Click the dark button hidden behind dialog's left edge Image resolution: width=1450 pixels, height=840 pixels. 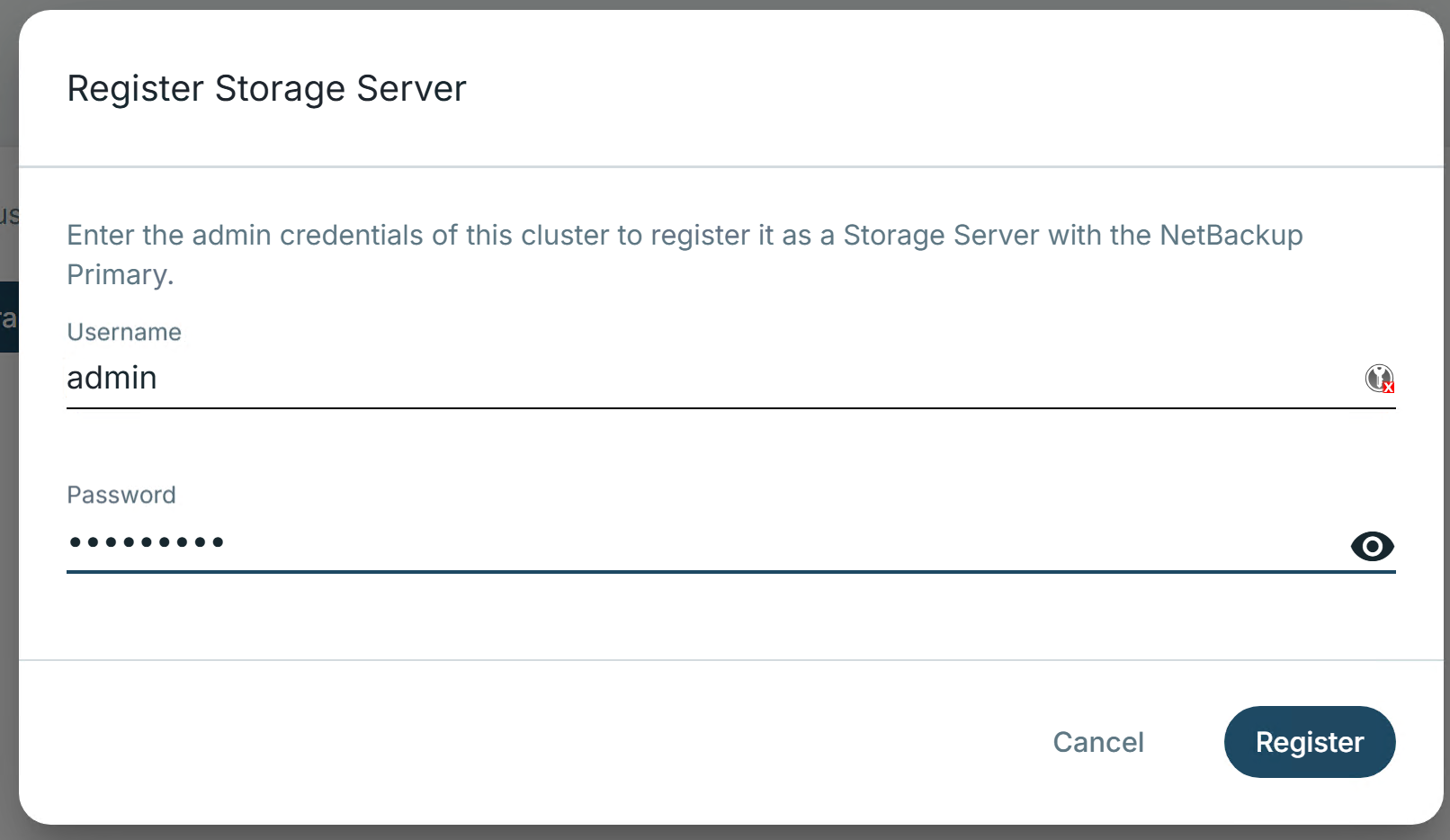point(8,317)
